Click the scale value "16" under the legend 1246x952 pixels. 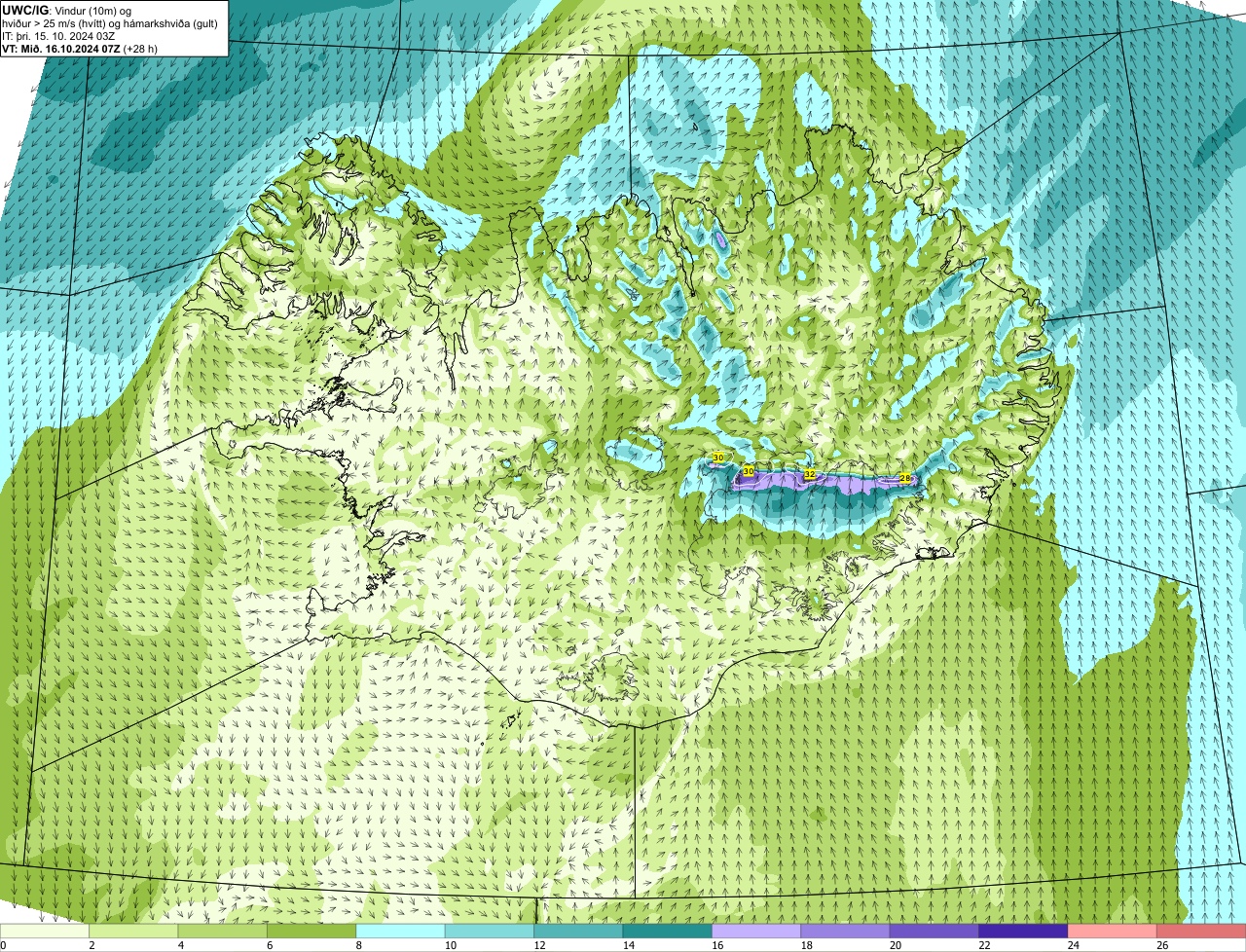717,945
